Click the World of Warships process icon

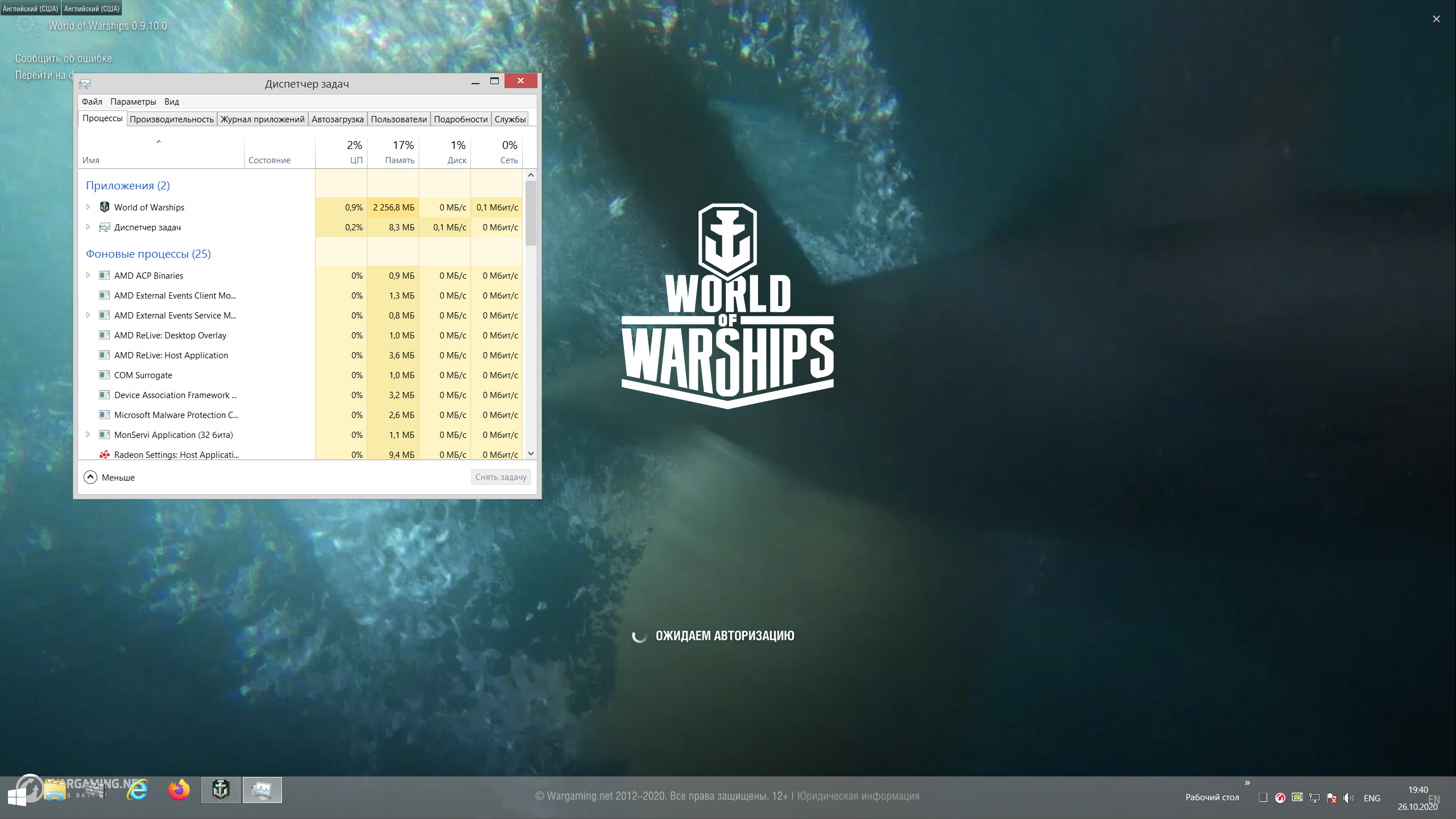(x=105, y=207)
